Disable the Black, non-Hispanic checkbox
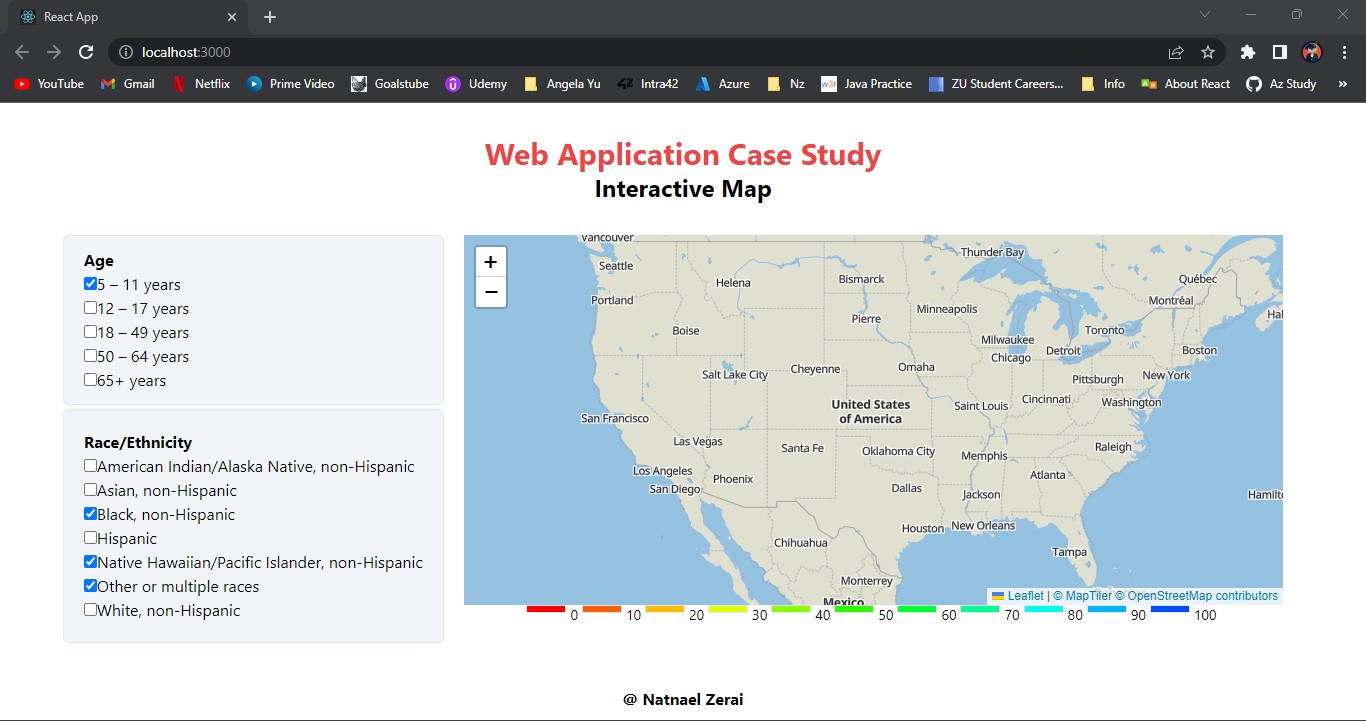Image resolution: width=1366 pixels, height=721 pixels. 90,514
